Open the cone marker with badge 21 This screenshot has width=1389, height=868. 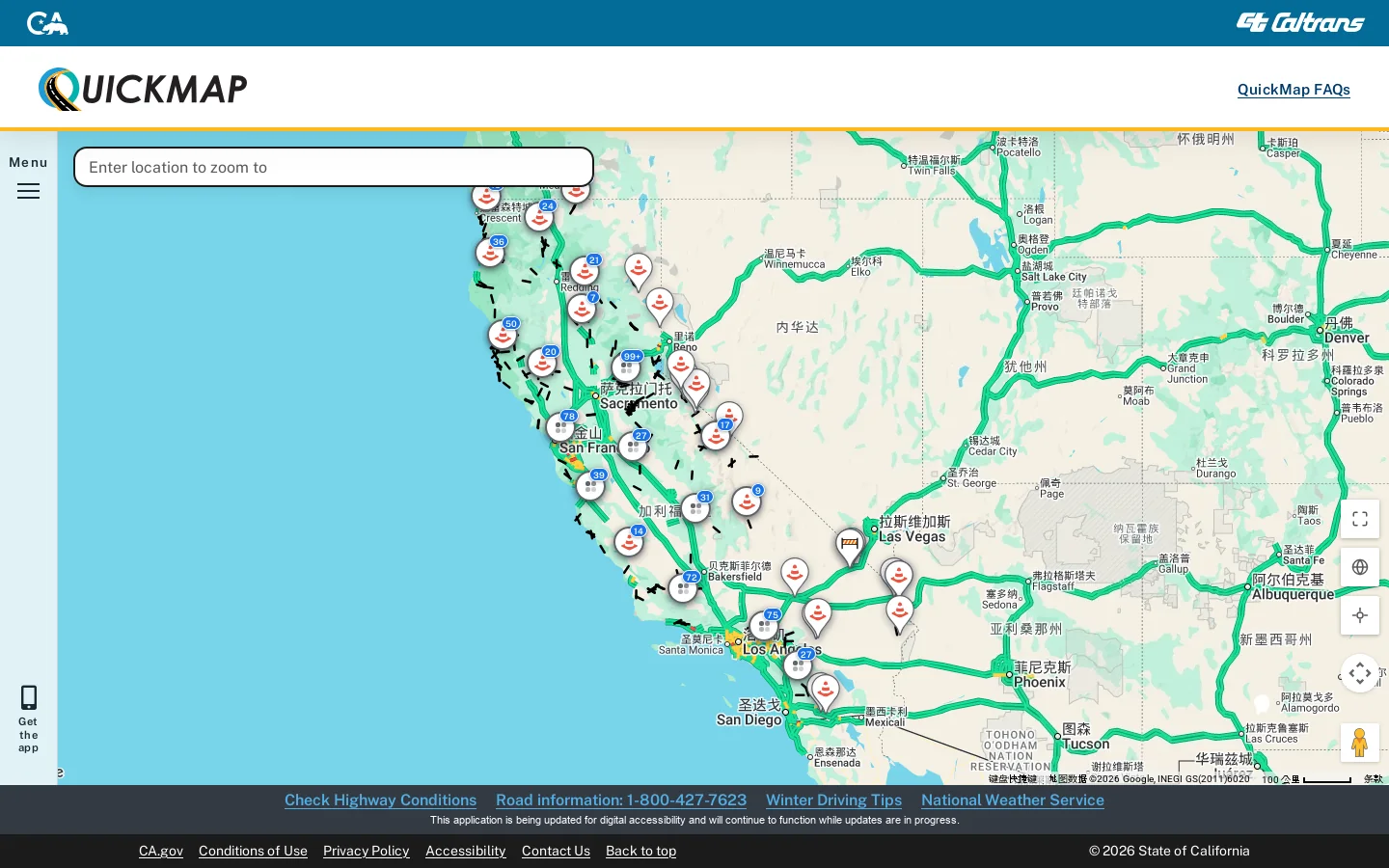pos(586,271)
